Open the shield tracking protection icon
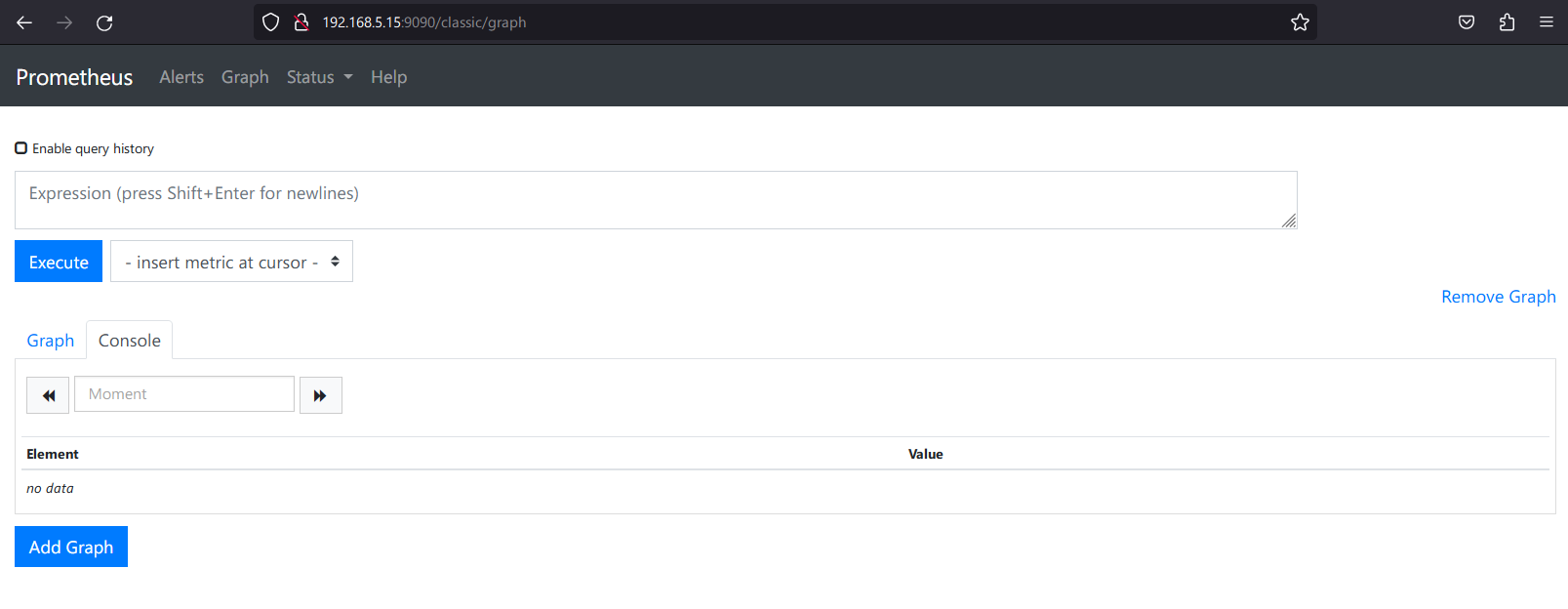 271,22
